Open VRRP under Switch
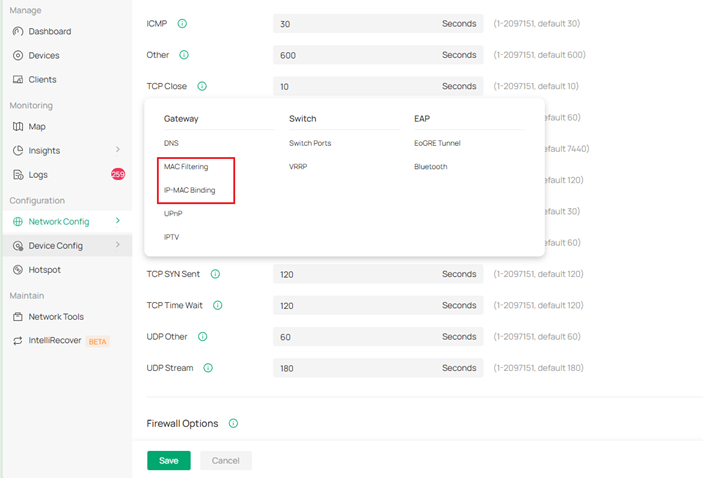This screenshot has width=703, height=478. [298, 167]
